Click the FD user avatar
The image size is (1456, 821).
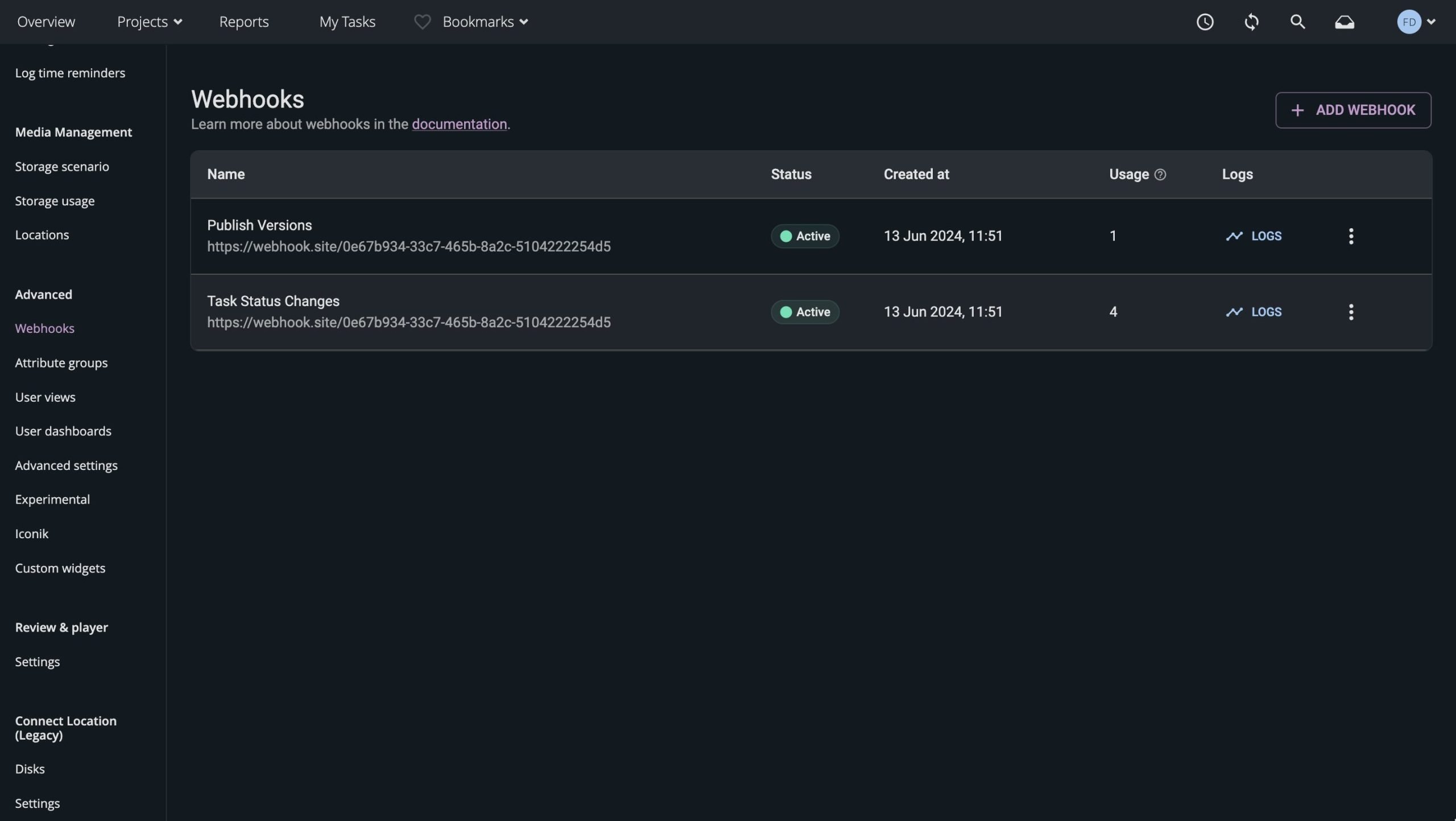tap(1409, 22)
